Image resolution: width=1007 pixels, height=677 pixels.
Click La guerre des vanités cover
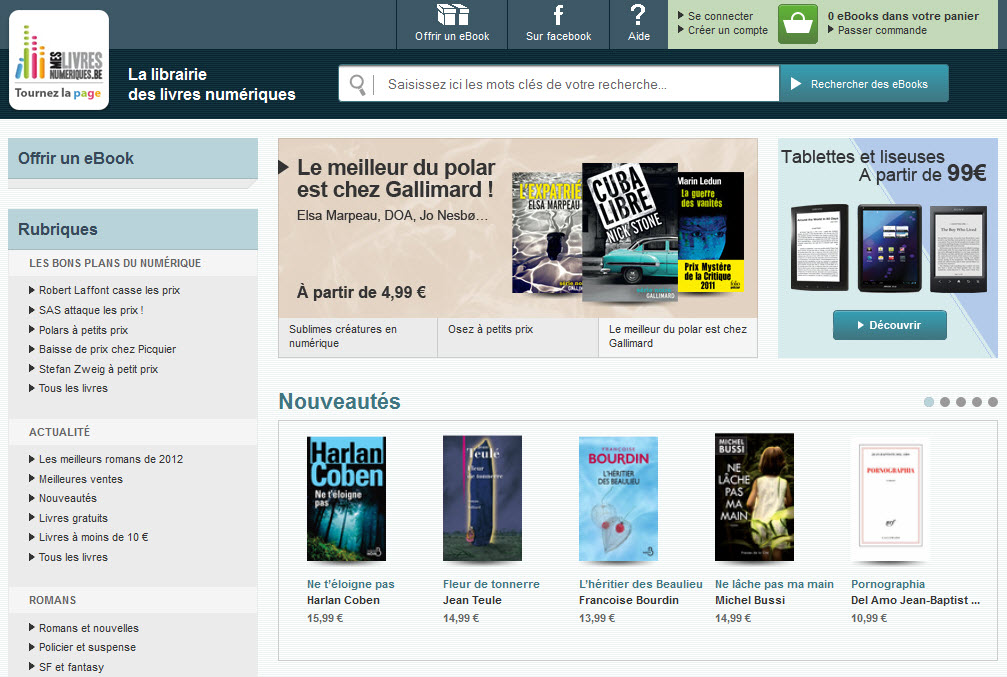711,232
